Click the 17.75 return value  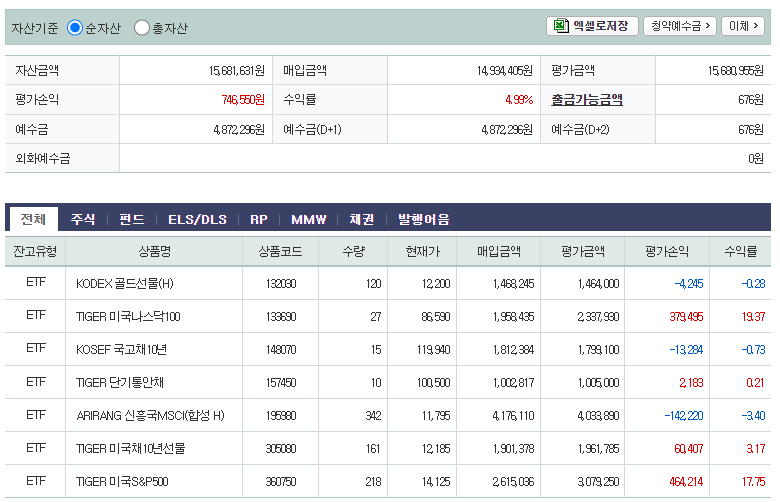(x=754, y=482)
